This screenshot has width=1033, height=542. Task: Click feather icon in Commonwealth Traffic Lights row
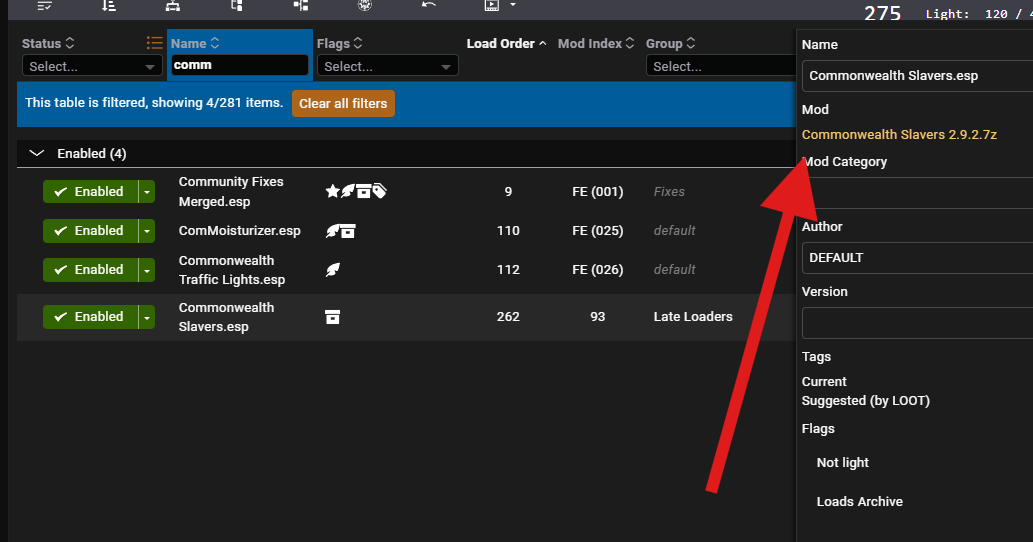tap(333, 270)
